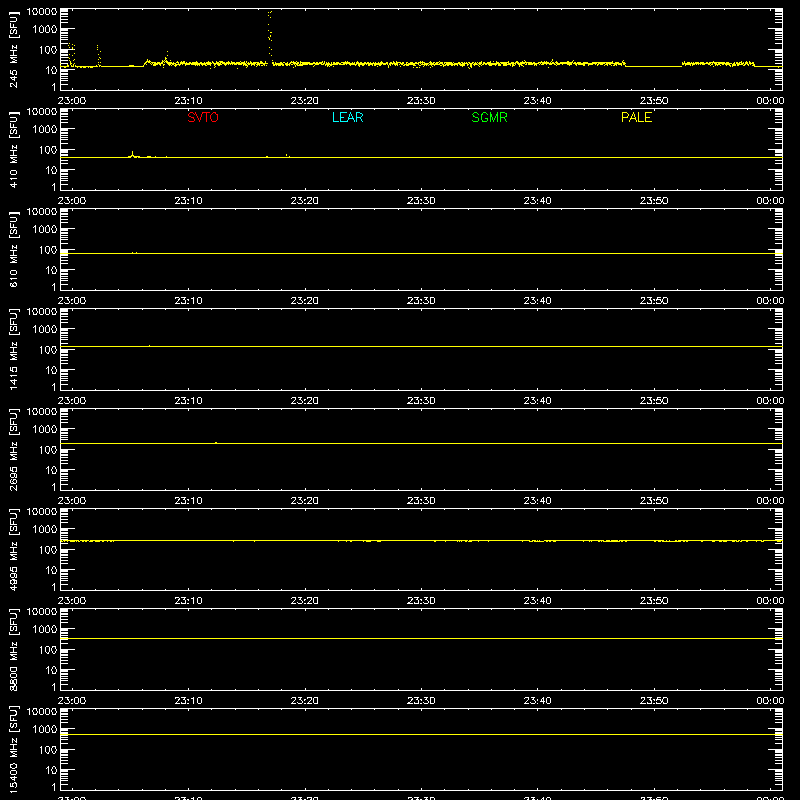Click the 245 MHz spike just after 23:02
This screenshot has height=800, width=800.
point(98,56)
